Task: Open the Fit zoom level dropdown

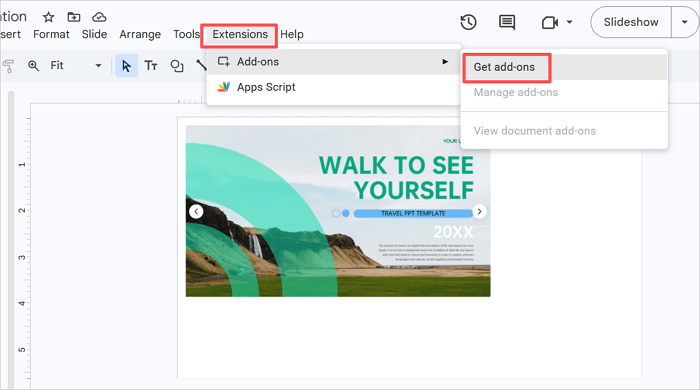Action: click(76, 66)
